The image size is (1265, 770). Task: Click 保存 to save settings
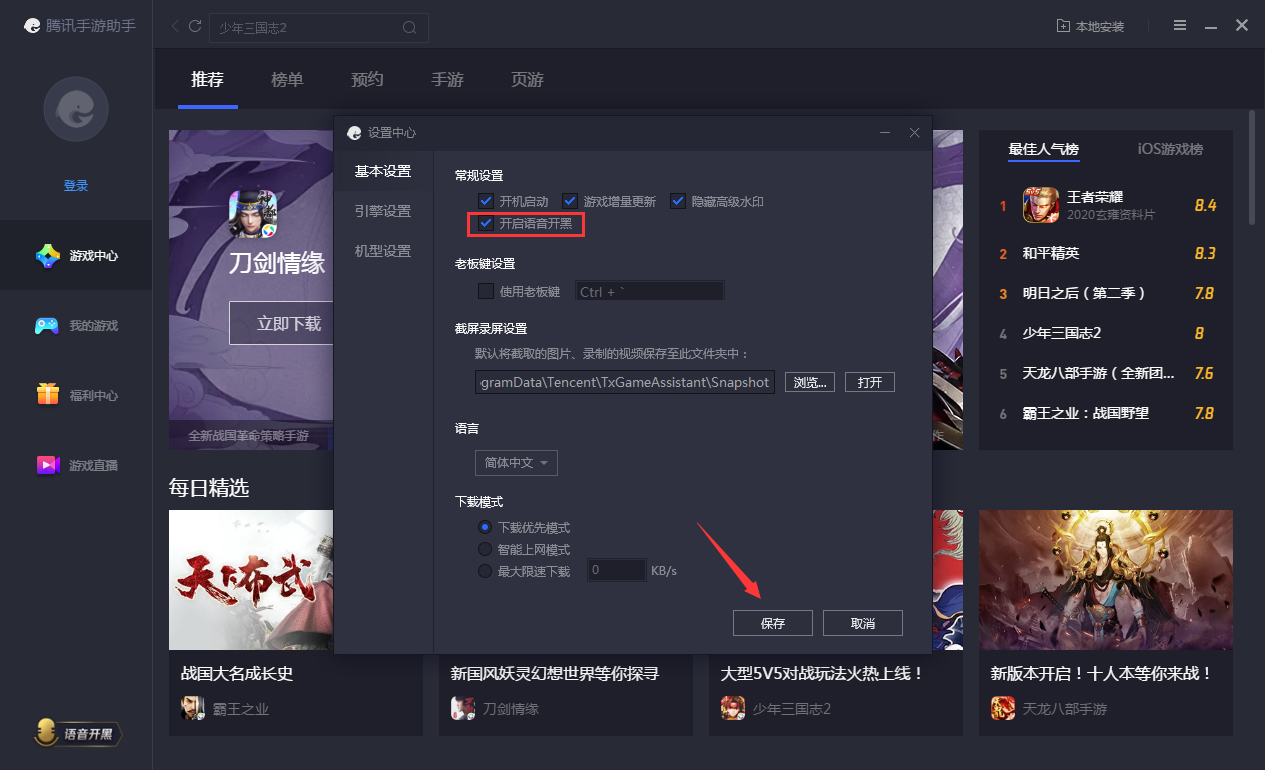click(x=772, y=622)
